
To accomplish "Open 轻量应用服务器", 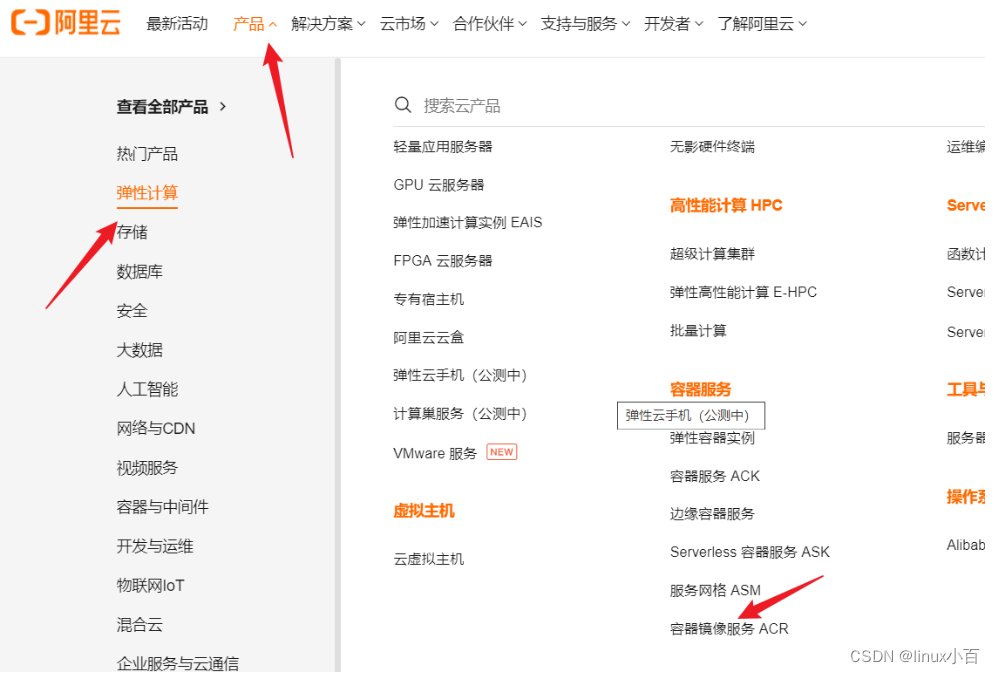I will (x=443, y=147).
